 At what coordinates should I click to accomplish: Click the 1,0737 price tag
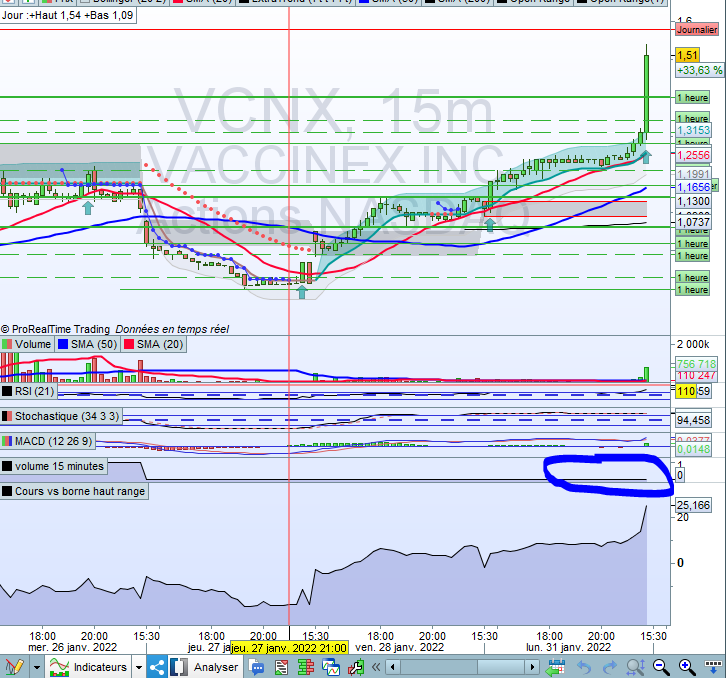point(693,222)
